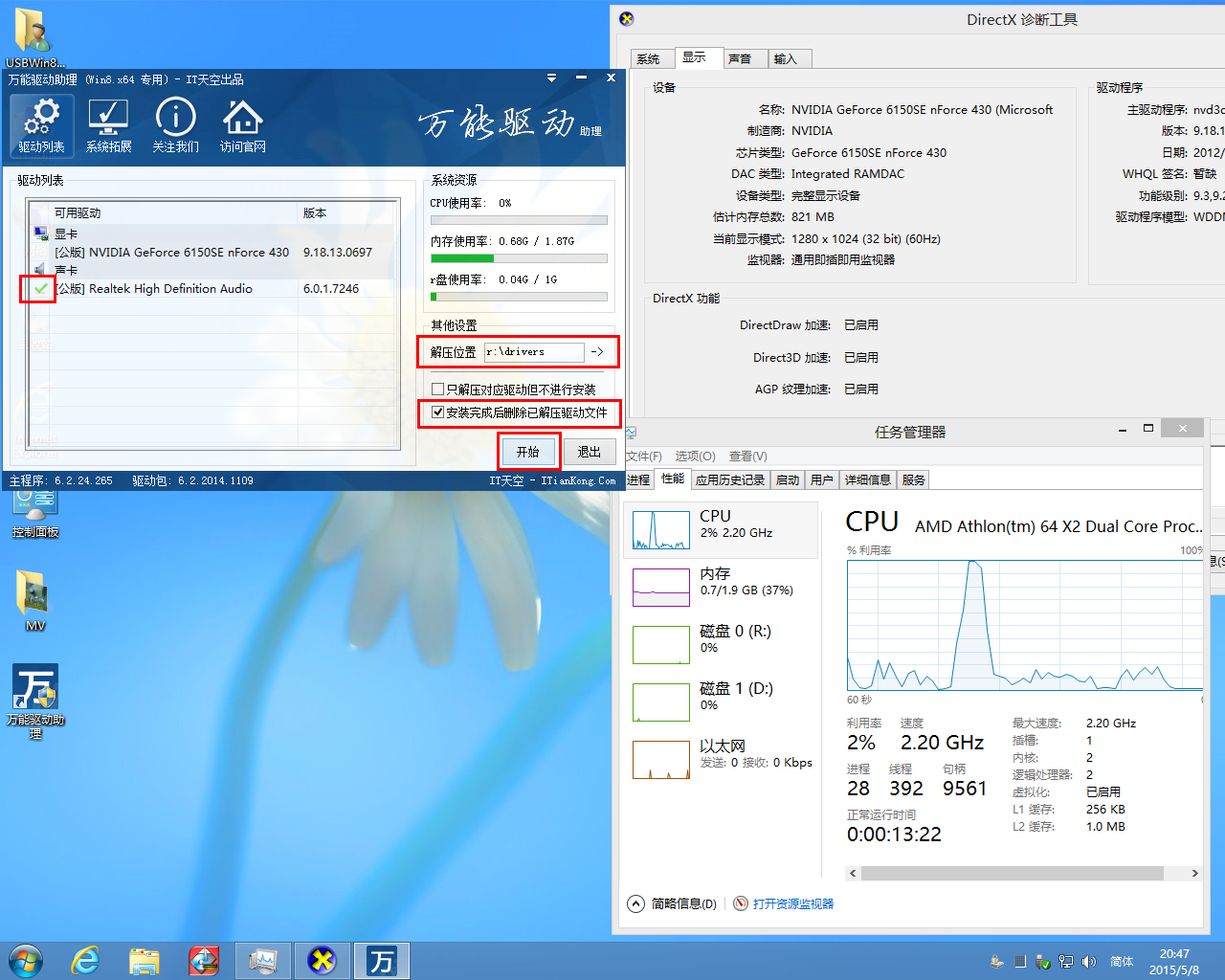
Task: Open File Explorer from the taskbar
Action: (145, 961)
